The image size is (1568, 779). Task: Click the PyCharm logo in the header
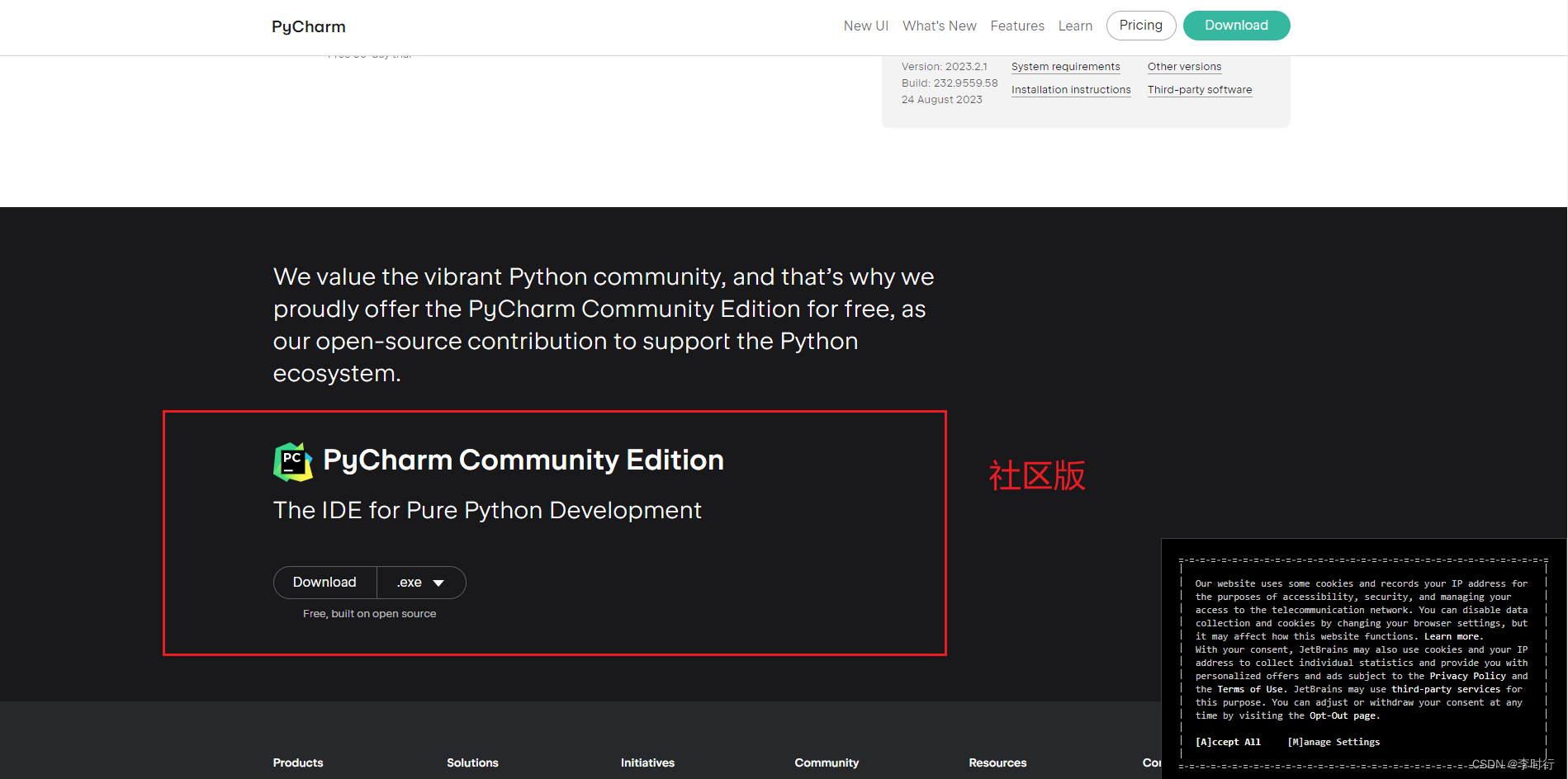point(308,26)
